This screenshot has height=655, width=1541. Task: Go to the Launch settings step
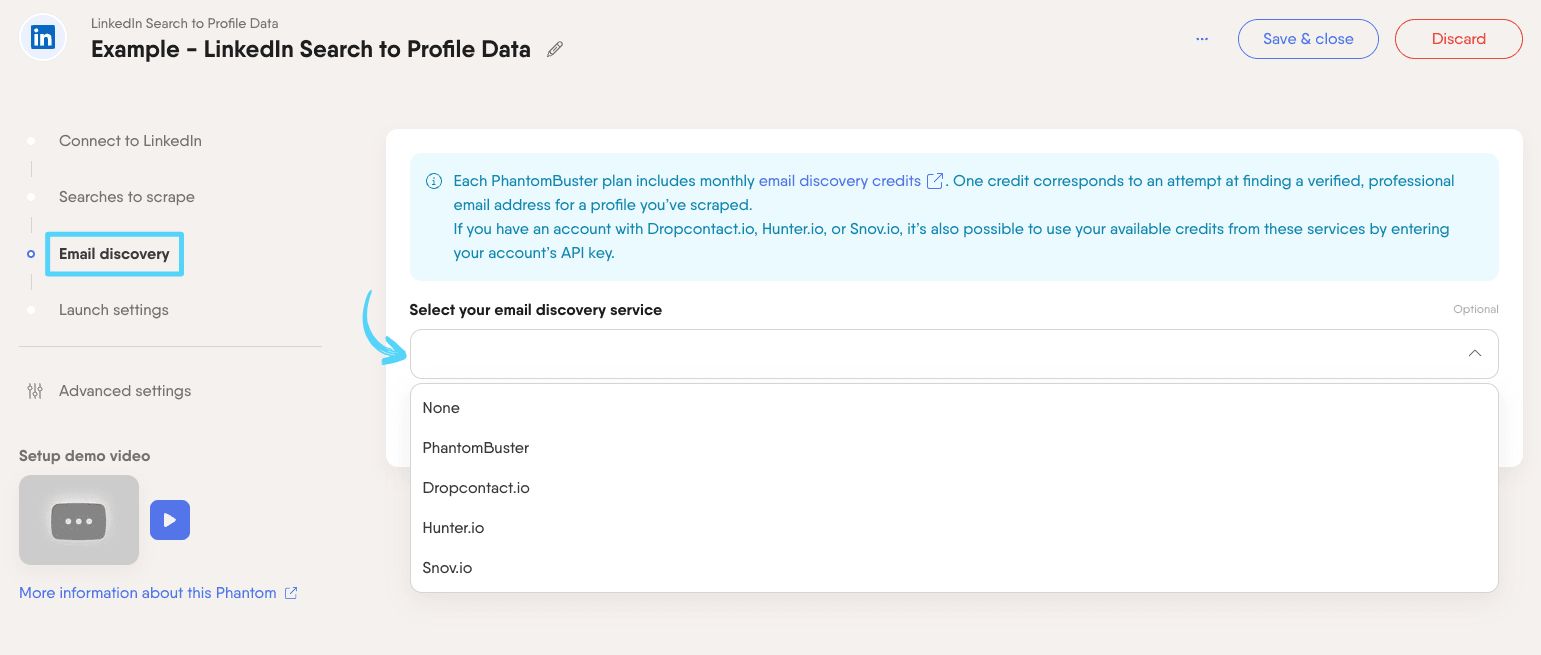click(114, 310)
